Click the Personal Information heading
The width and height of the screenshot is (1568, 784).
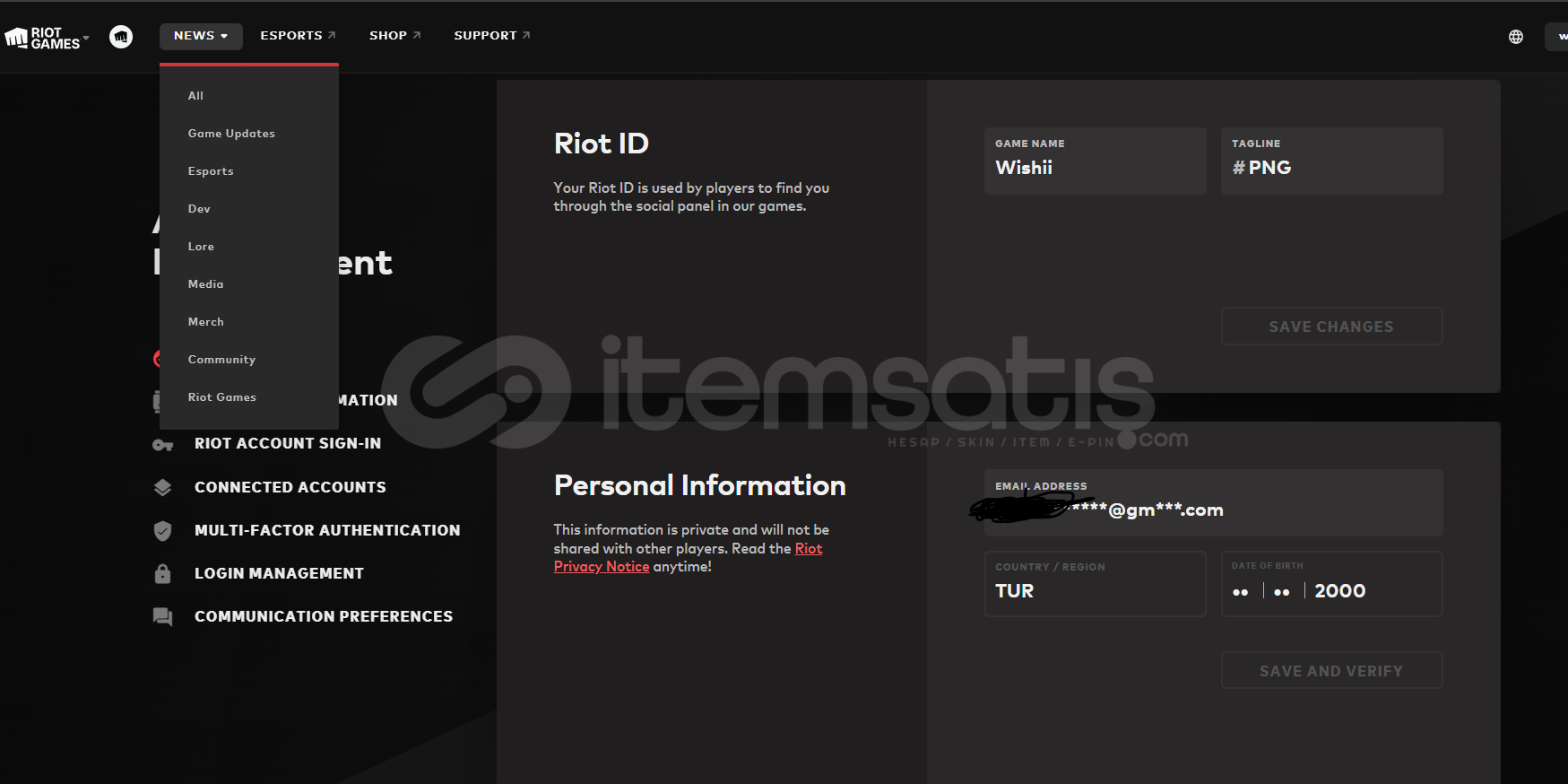(700, 485)
